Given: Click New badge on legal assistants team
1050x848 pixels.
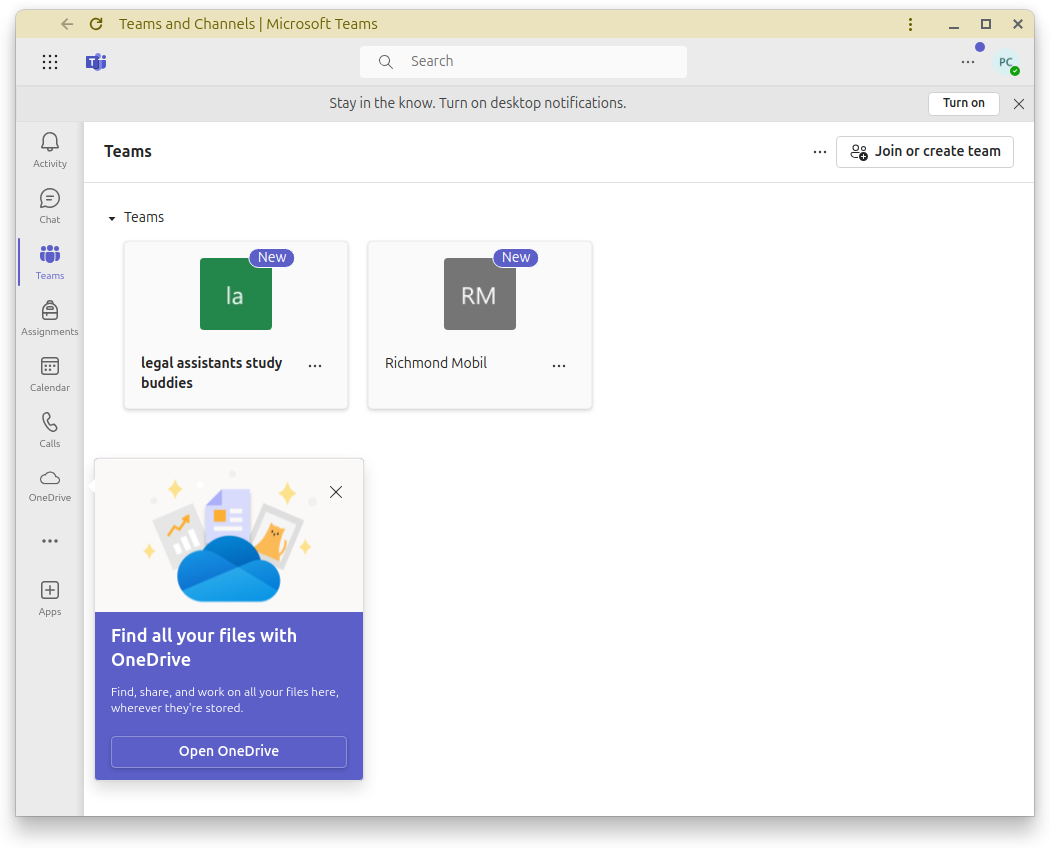Looking at the screenshot, I should coord(272,257).
